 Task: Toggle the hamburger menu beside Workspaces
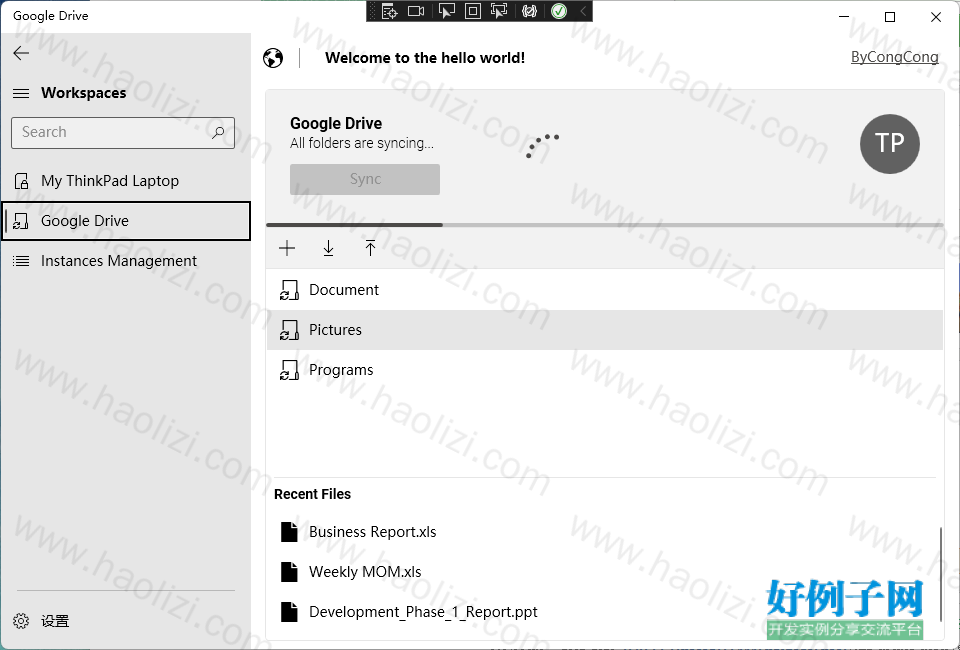(21, 93)
